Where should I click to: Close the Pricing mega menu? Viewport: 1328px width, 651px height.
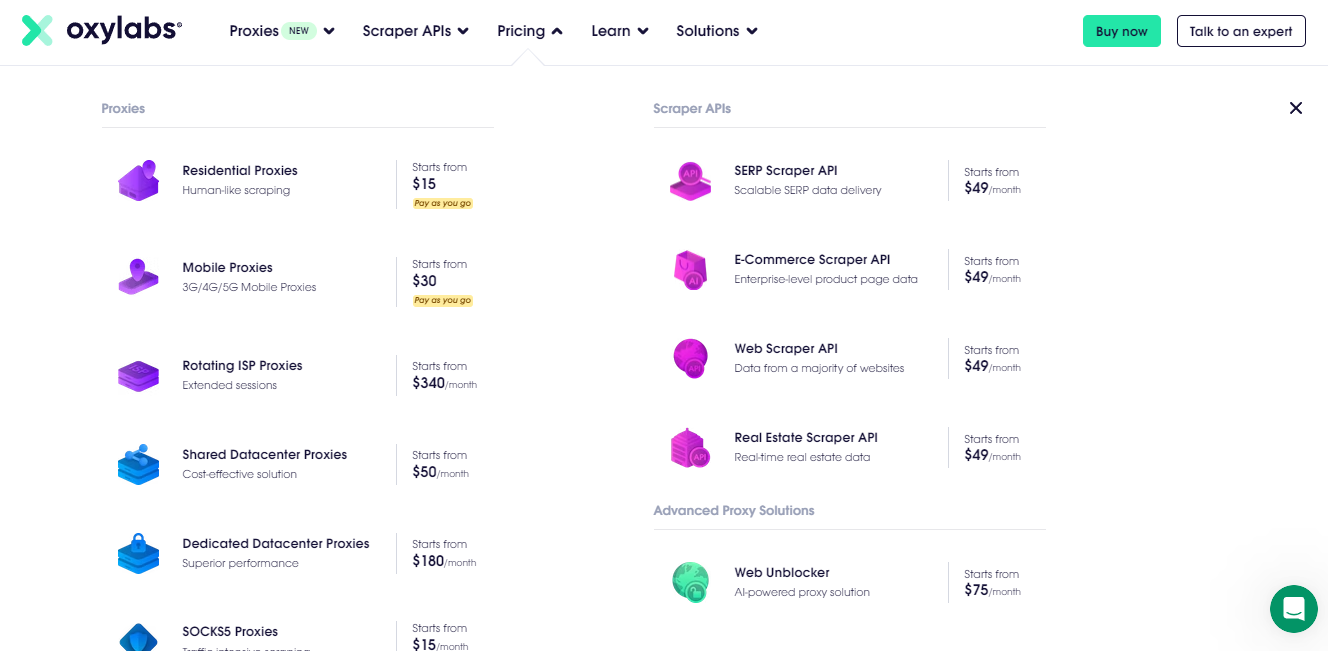coord(1296,108)
